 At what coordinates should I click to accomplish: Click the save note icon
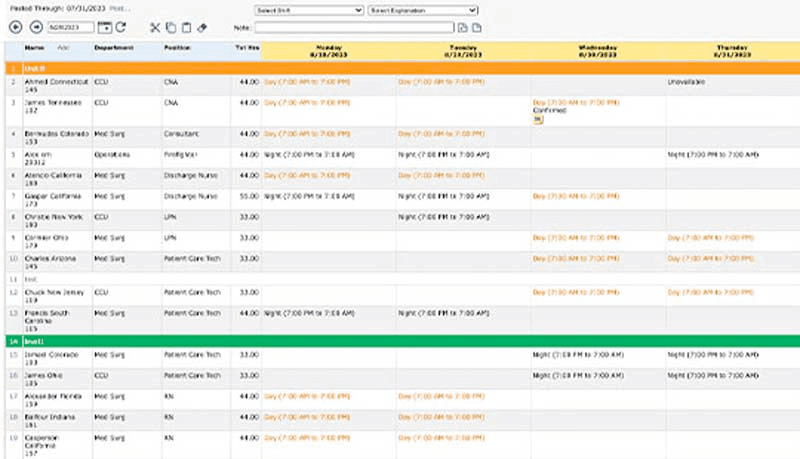(463, 27)
